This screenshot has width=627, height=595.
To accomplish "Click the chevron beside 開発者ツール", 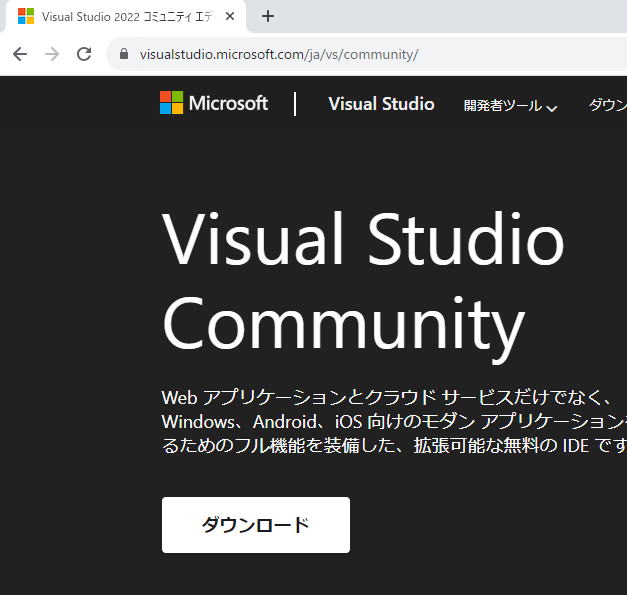I will coord(552,108).
